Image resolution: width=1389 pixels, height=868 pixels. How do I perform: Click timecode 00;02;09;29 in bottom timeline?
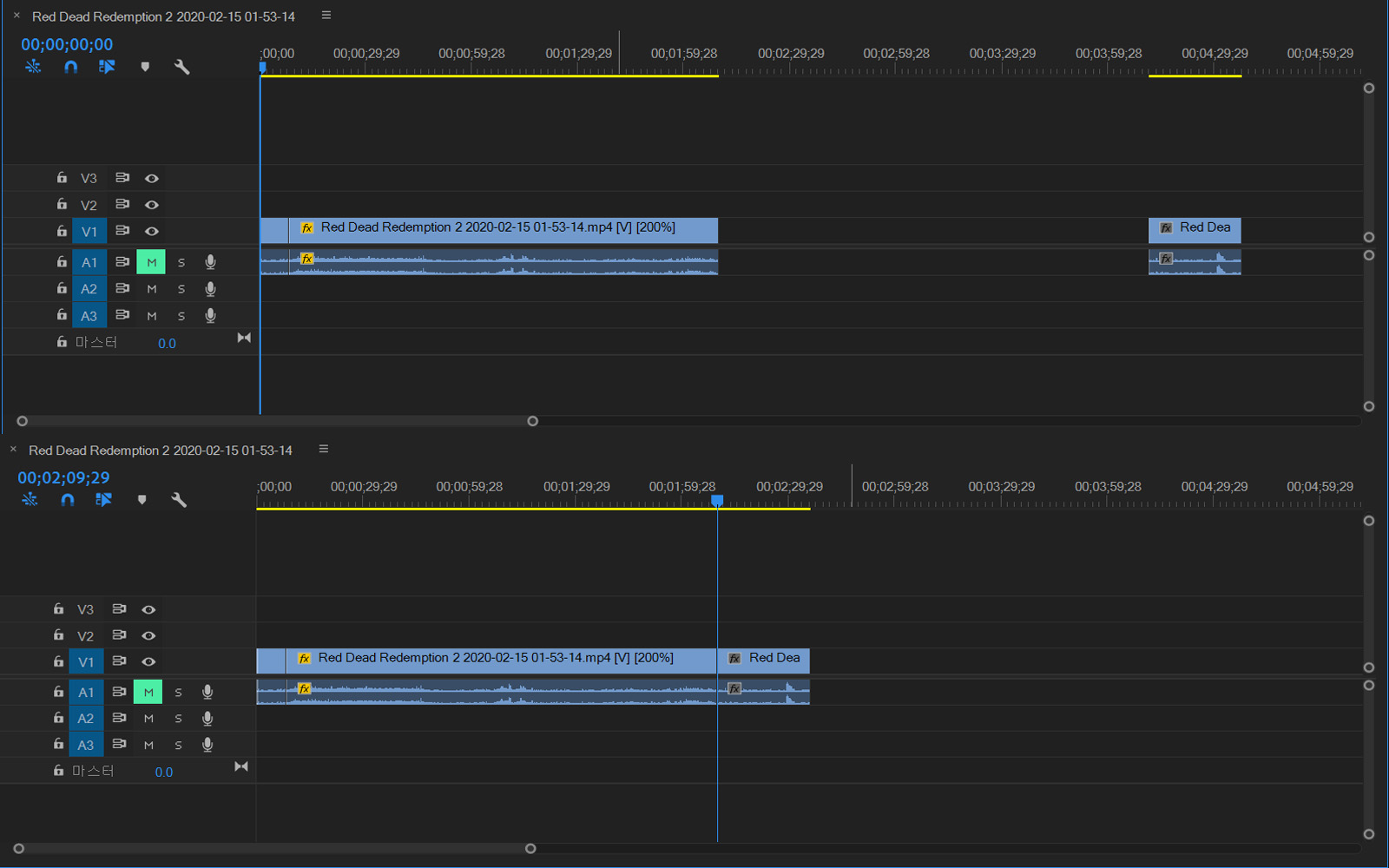63,477
